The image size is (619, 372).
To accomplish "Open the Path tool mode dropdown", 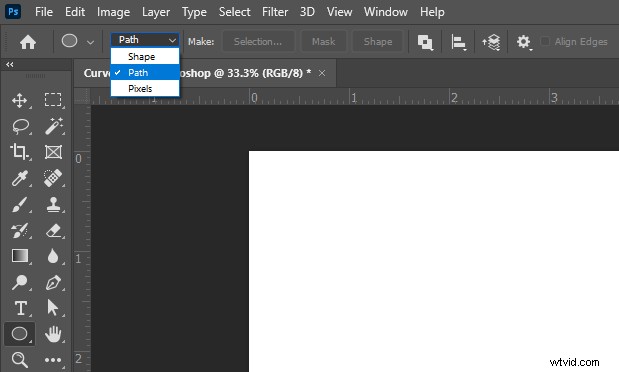I will tap(145, 40).
